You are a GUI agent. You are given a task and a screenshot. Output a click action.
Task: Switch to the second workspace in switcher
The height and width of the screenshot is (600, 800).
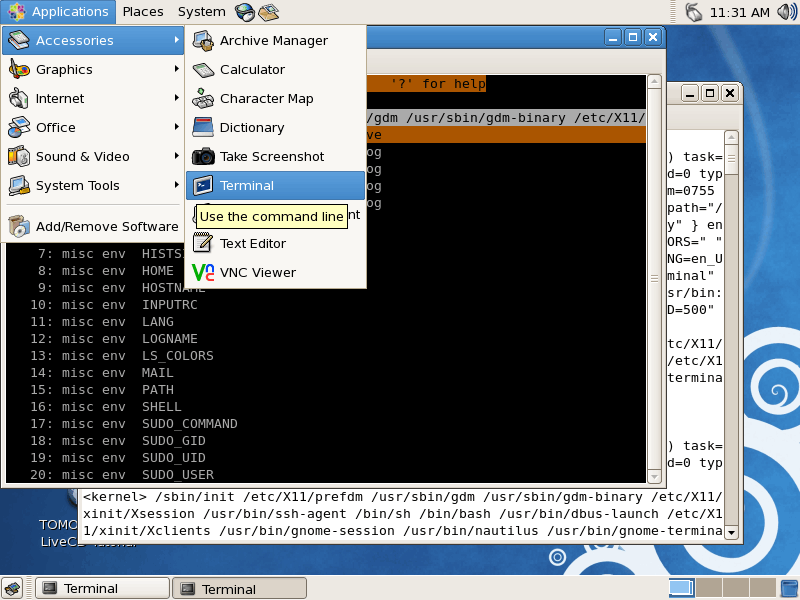(x=709, y=588)
